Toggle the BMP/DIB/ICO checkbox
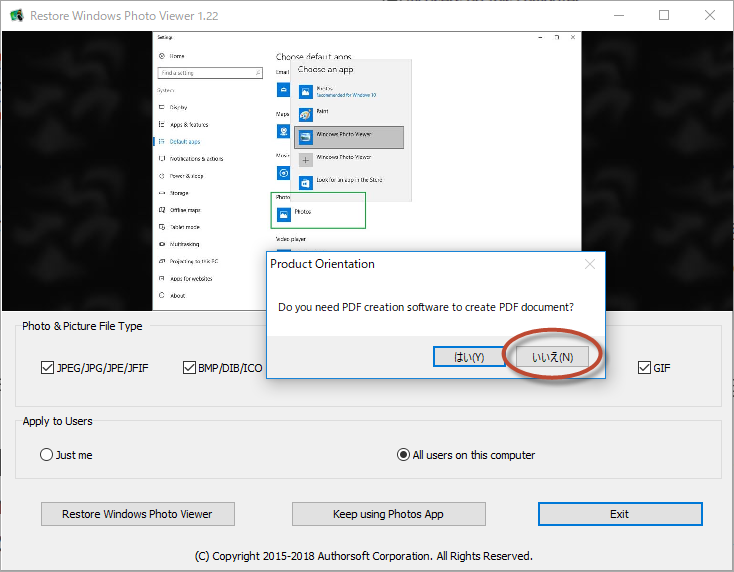The height and width of the screenshot is (572, 734). point(222,368)
